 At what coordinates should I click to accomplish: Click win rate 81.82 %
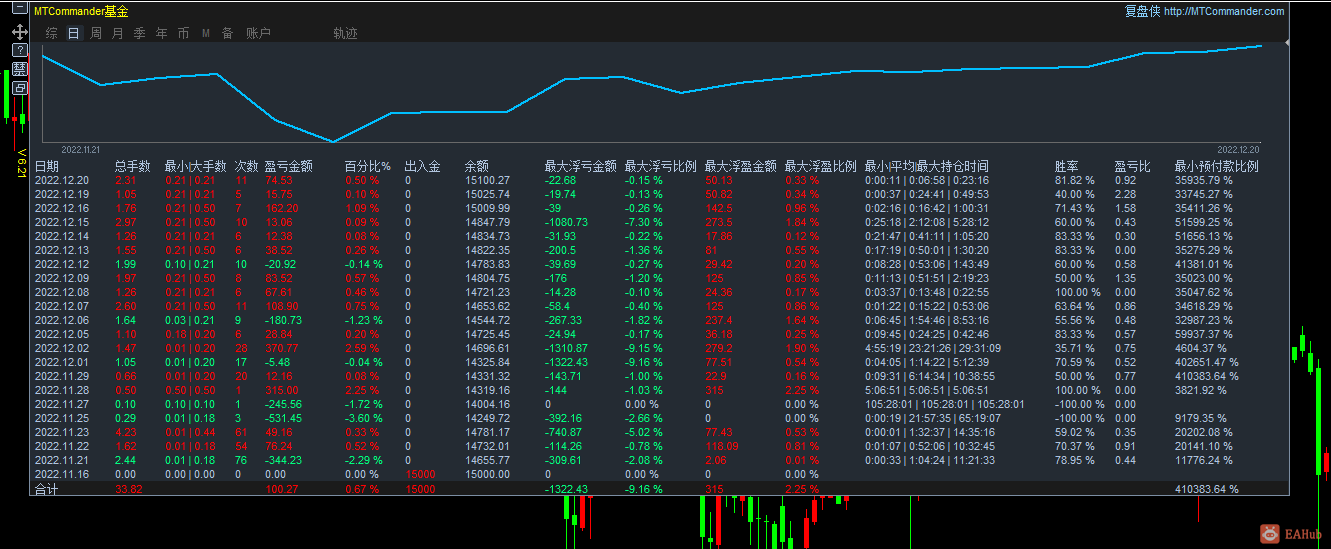click(1075, 180)
